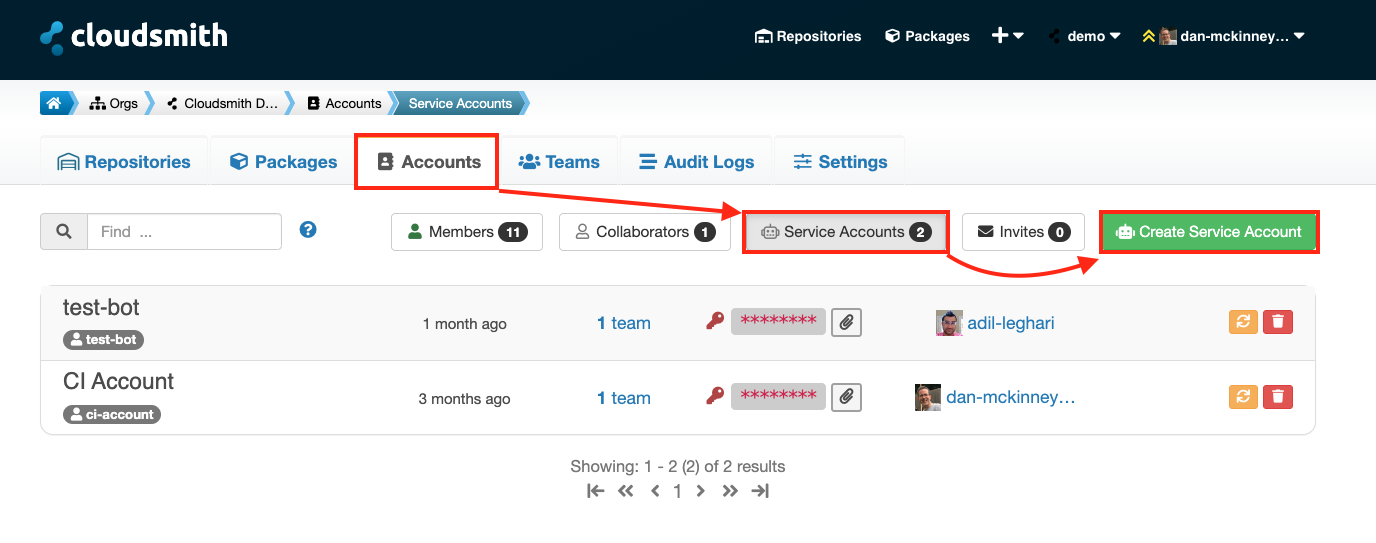Select the Cloudsmith D... breadcrumb
Image resolution: width=1376 pixels, height=543 pixels.
(222, 103)
